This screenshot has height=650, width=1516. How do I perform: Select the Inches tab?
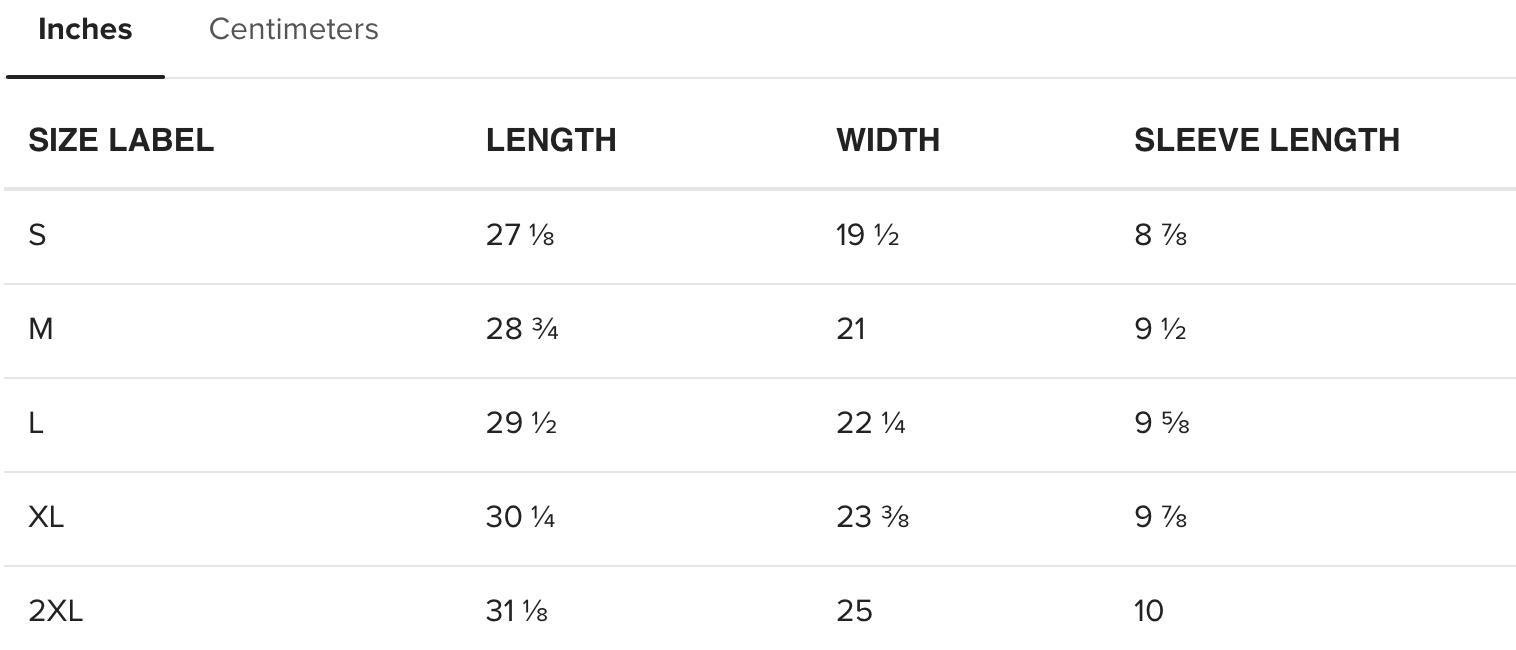(85, 30)
